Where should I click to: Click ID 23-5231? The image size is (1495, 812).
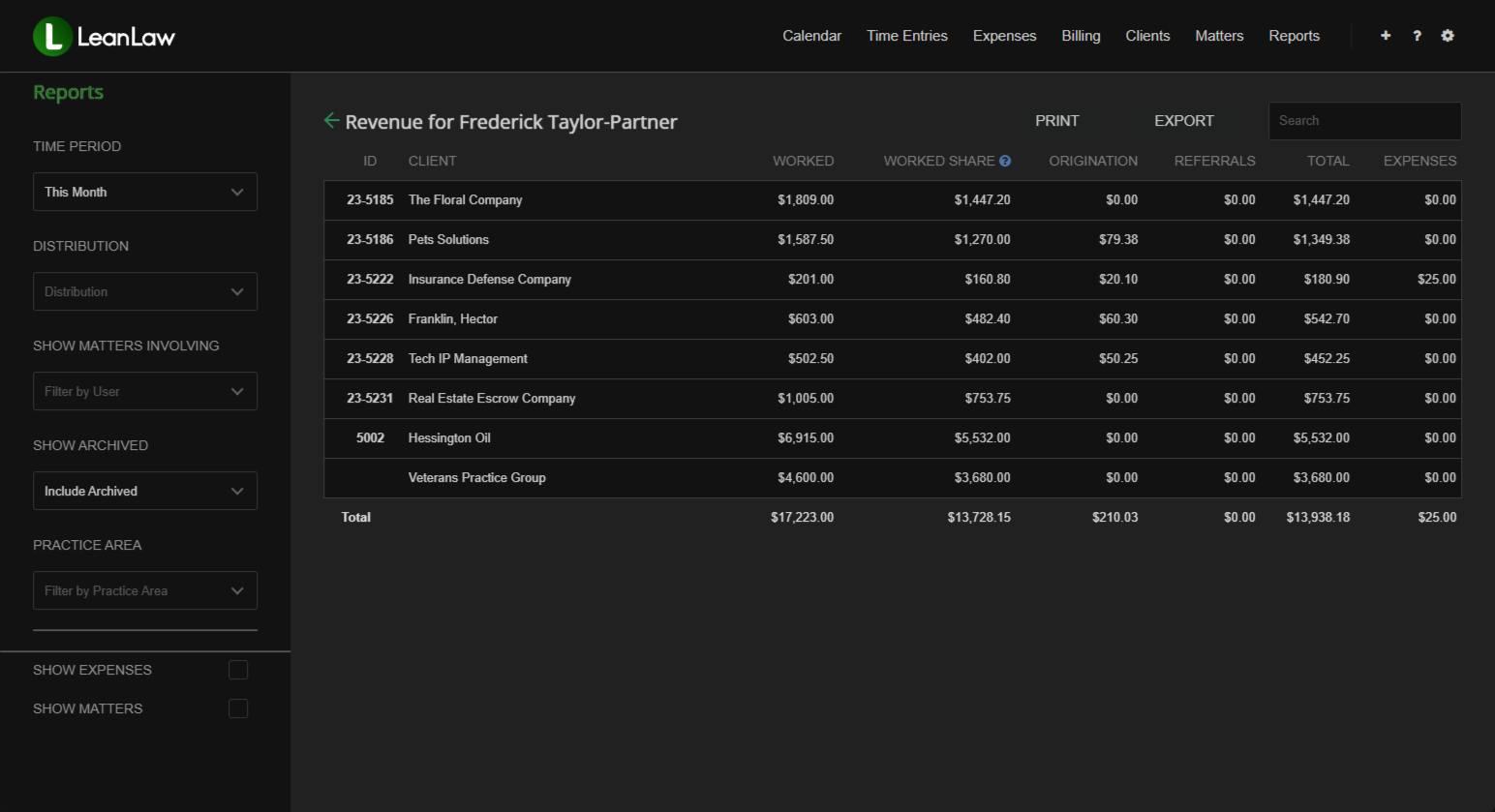pyautogui.click(x=370, y=399)
